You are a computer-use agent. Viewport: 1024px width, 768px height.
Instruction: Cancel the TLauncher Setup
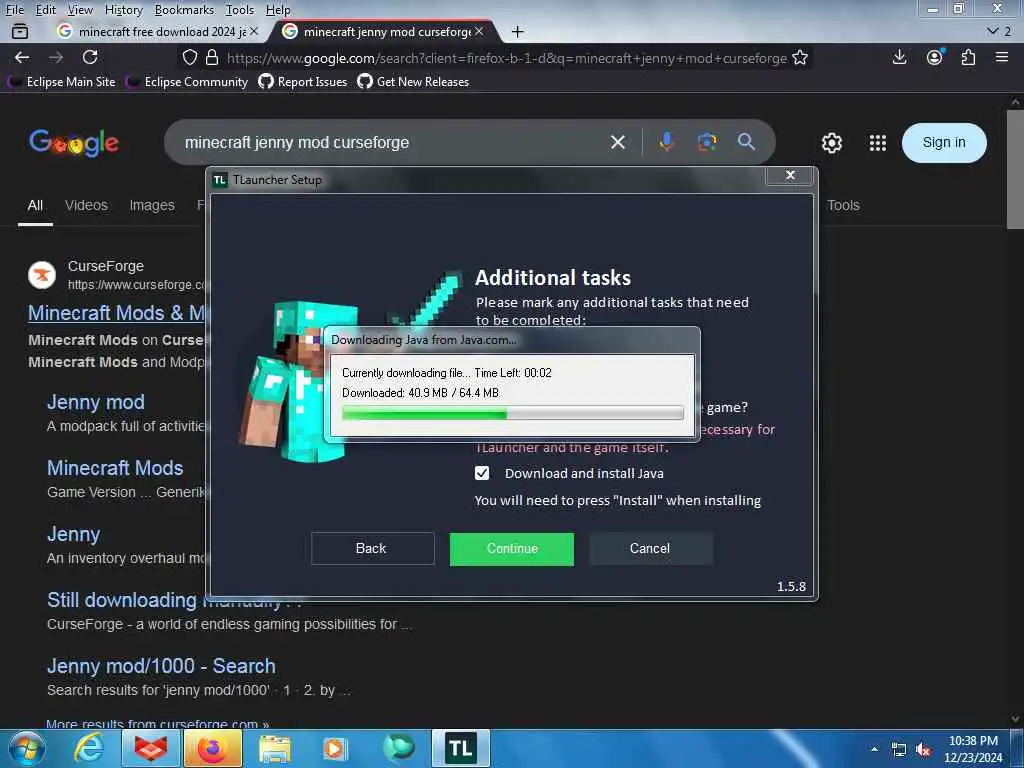click(650, 549)
